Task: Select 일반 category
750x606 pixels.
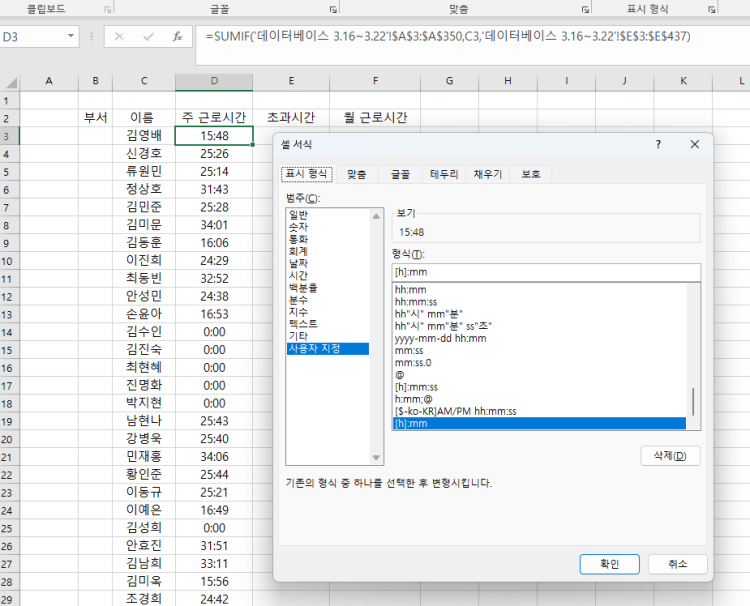Action: tap(328, 215)
